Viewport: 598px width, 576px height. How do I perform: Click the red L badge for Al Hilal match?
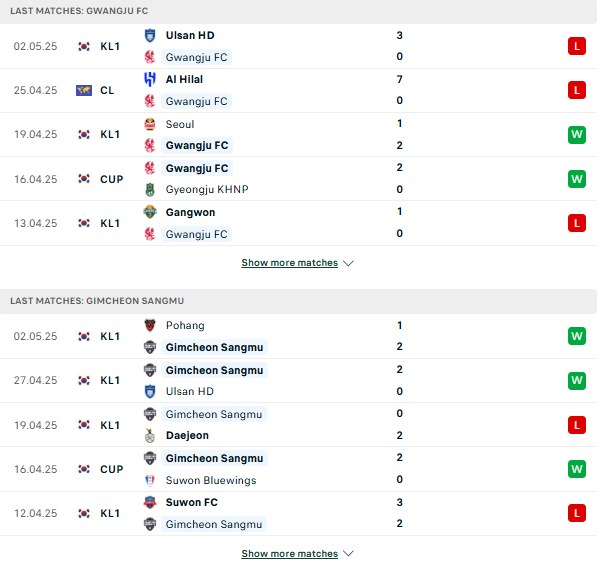pos(577,90)
